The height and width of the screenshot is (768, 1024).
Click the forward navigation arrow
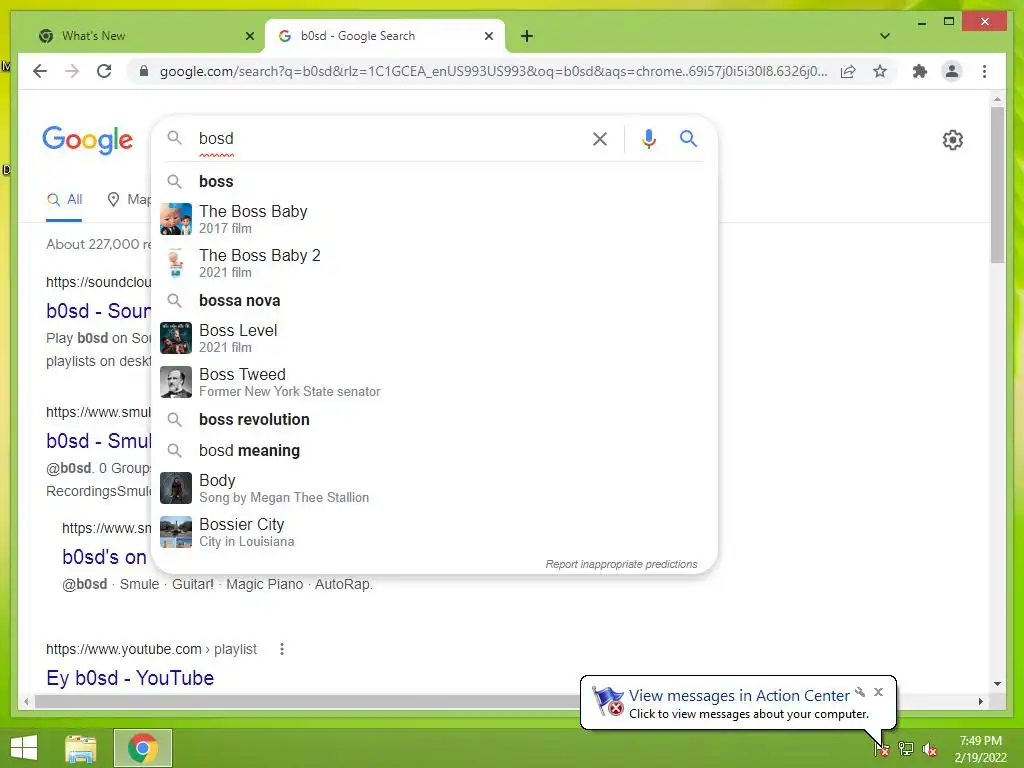pyautogui.click(x=72, y=71)
